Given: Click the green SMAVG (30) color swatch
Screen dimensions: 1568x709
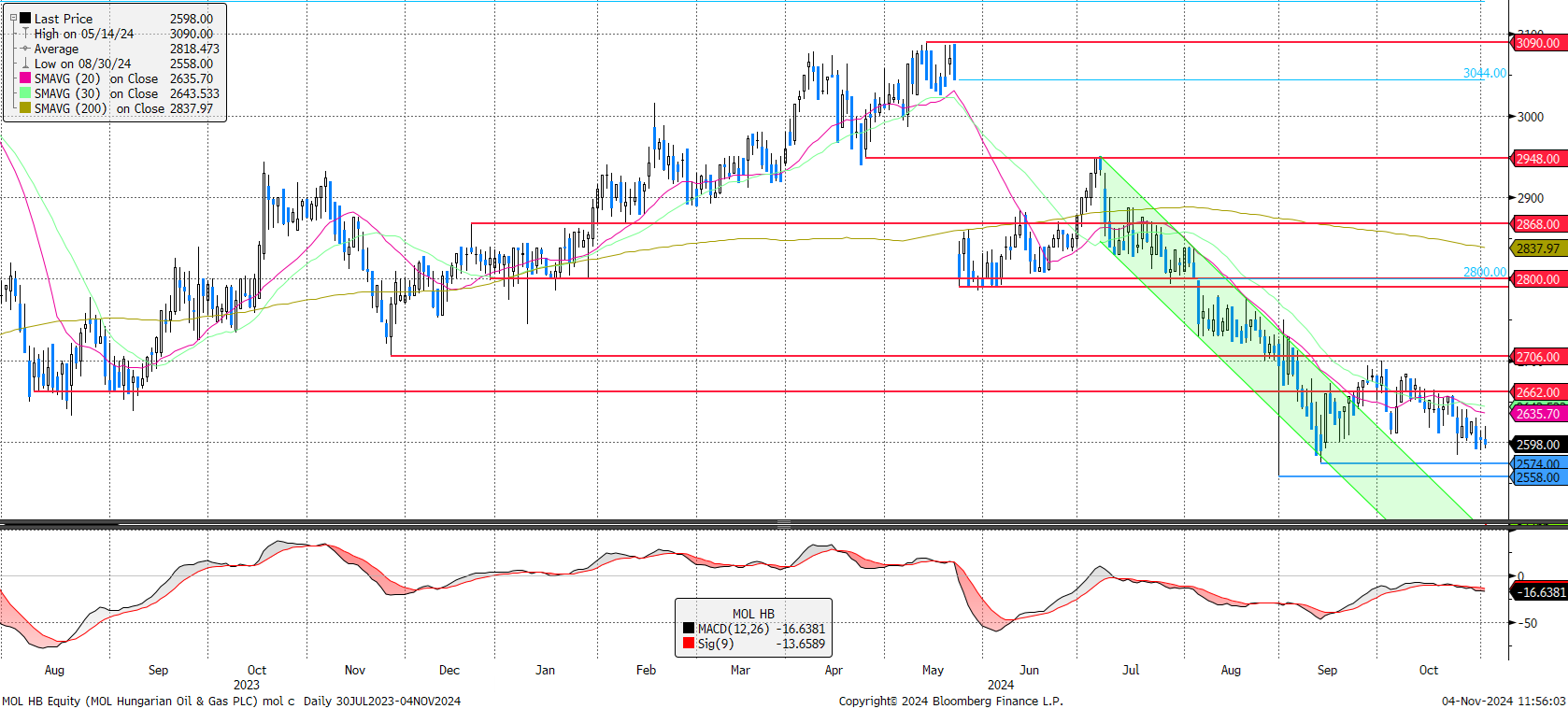Looking at the screenshot, I should coord(25,93).
